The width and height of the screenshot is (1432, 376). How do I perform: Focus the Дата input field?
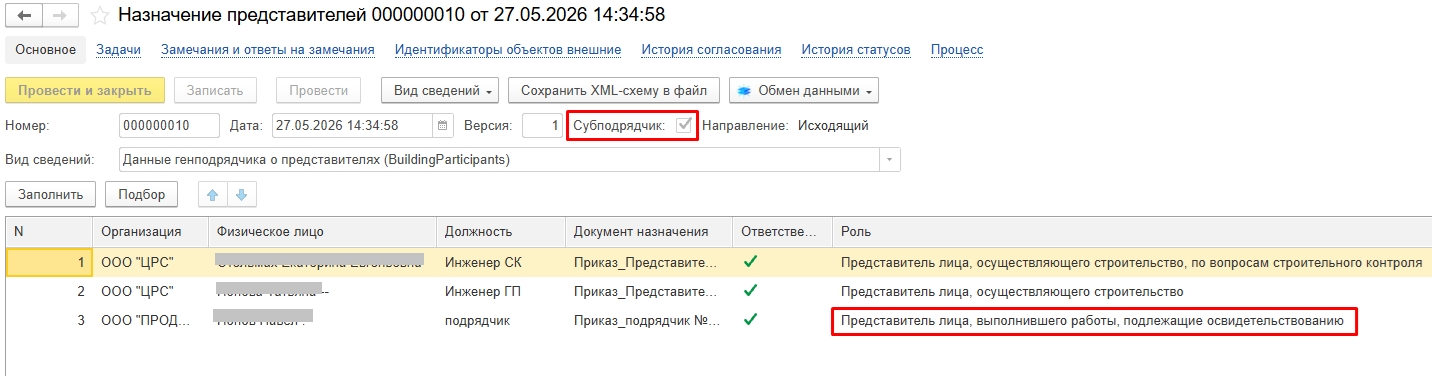pos(352,126)
